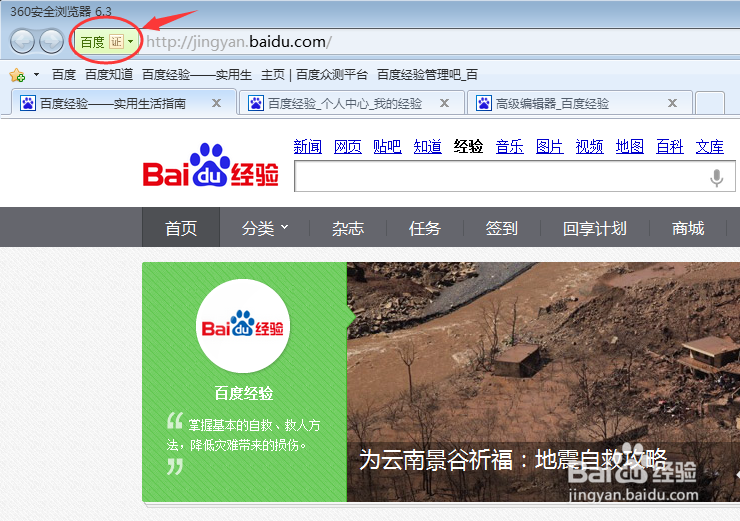Click the paw favicon on 个人中心 tab
Image resolution: width=740 pixels, height=521 pixels.
pos(256,103)
